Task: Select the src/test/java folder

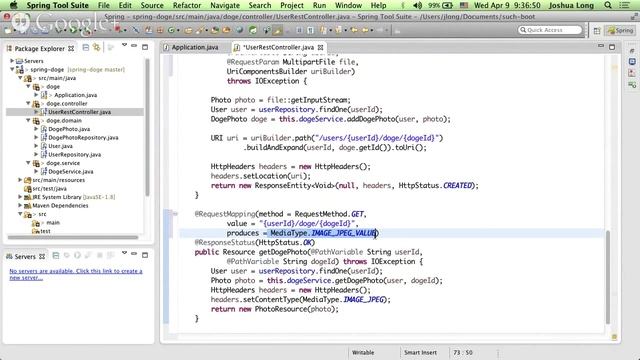Action: click(49, 189)
